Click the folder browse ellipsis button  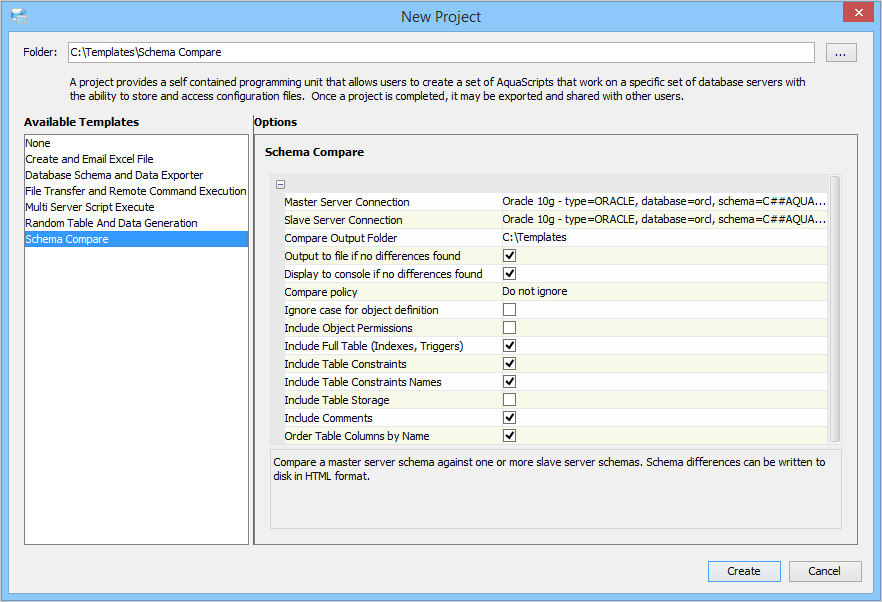tap(841, 53)
